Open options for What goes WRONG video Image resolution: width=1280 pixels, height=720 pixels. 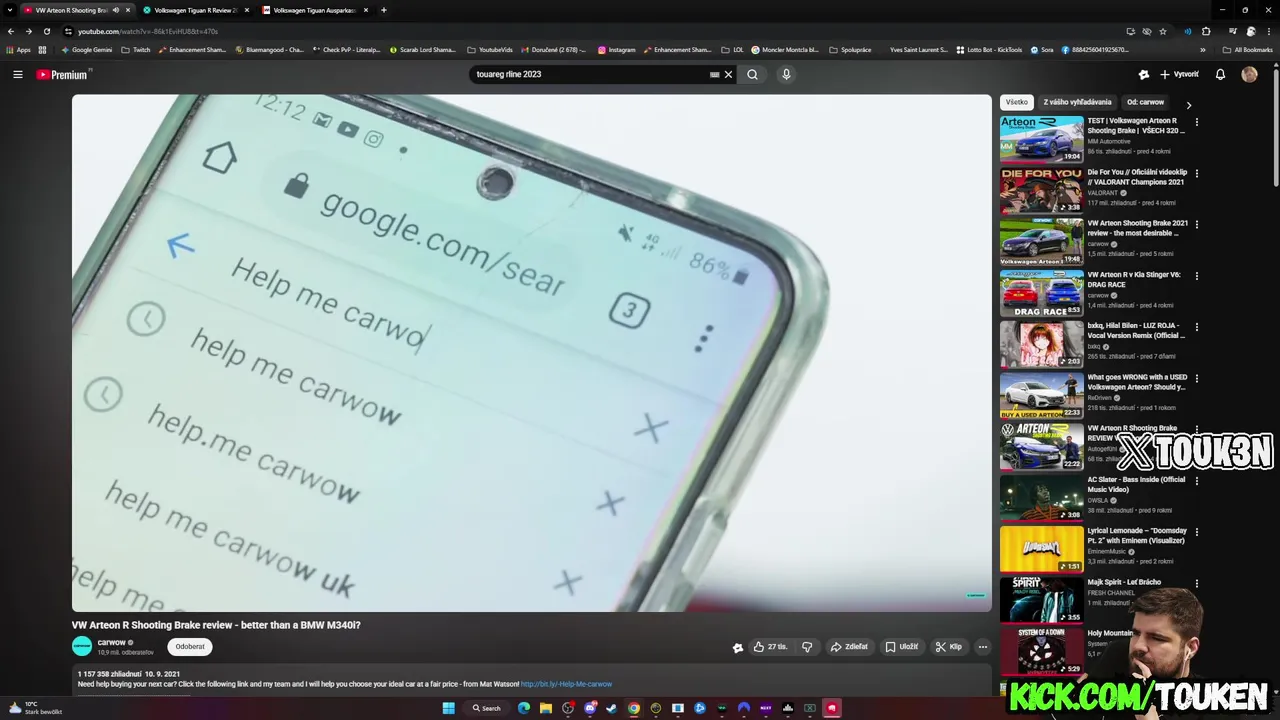[1196, 378]
